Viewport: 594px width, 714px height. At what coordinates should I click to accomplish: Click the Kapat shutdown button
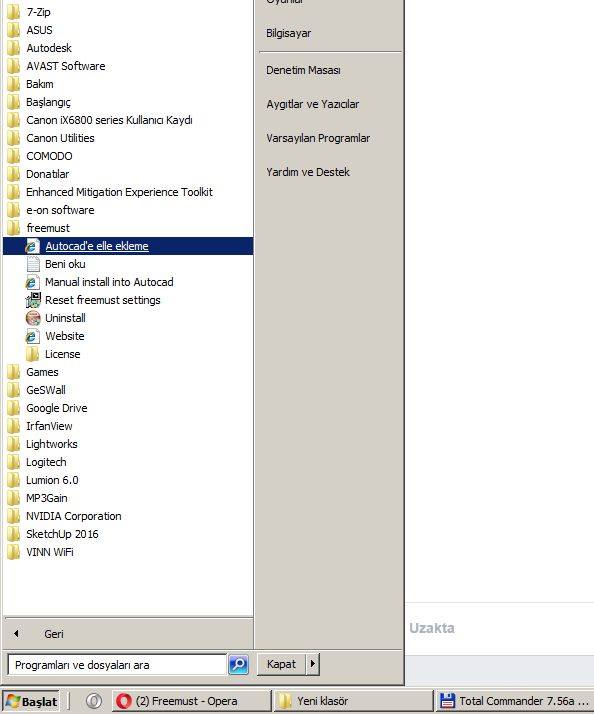[x=282, y=664]
